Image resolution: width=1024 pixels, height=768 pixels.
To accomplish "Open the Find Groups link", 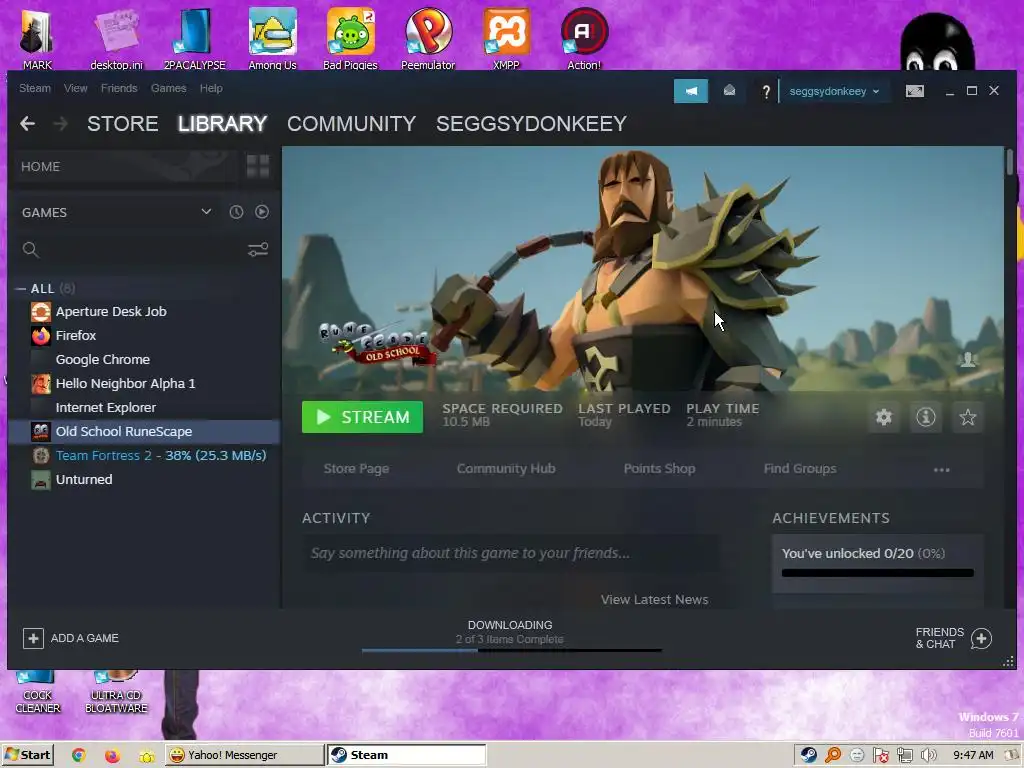I will pos(800,468).
